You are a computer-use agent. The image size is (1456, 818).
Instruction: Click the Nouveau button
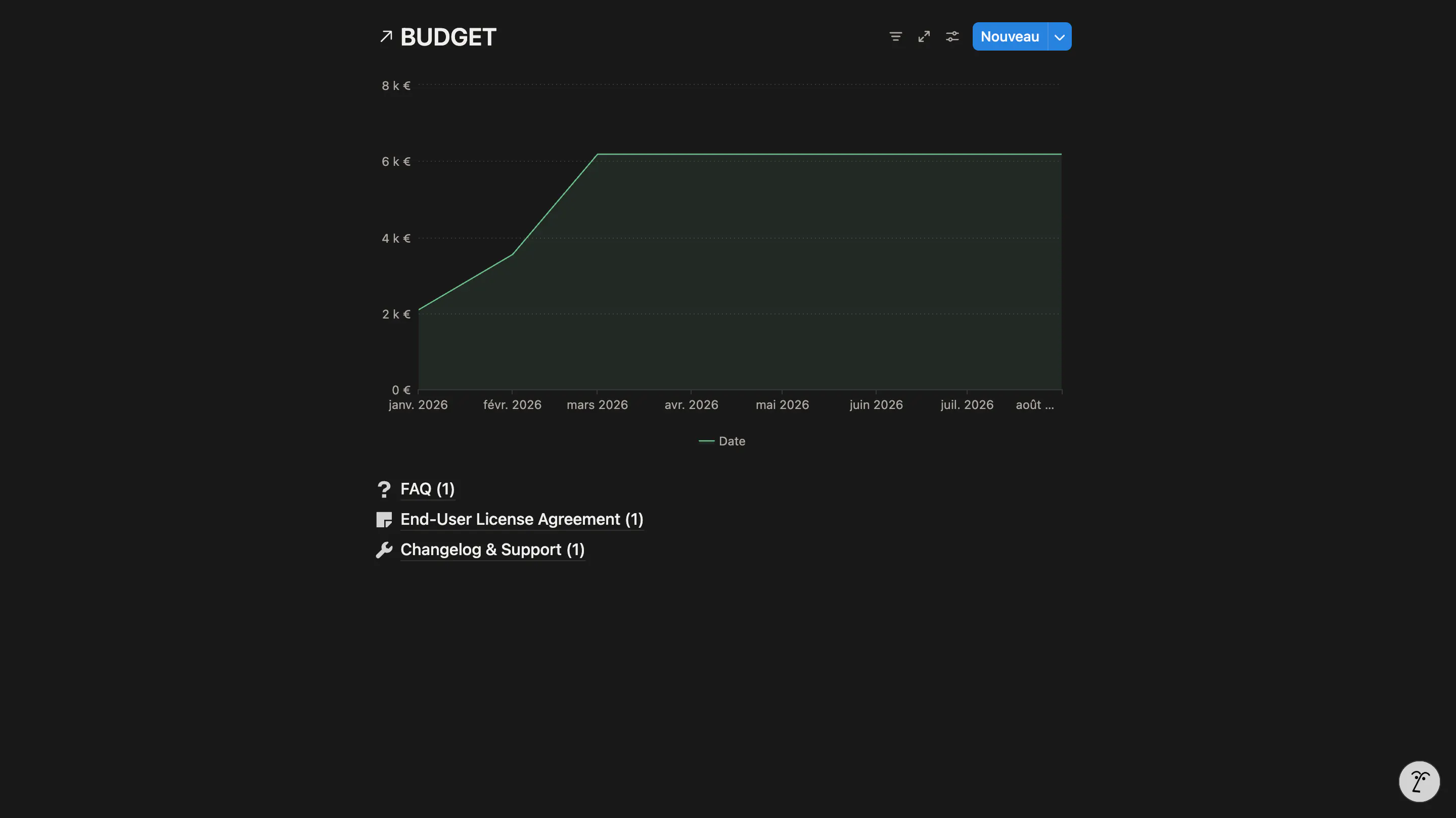tap(1010, 37)
